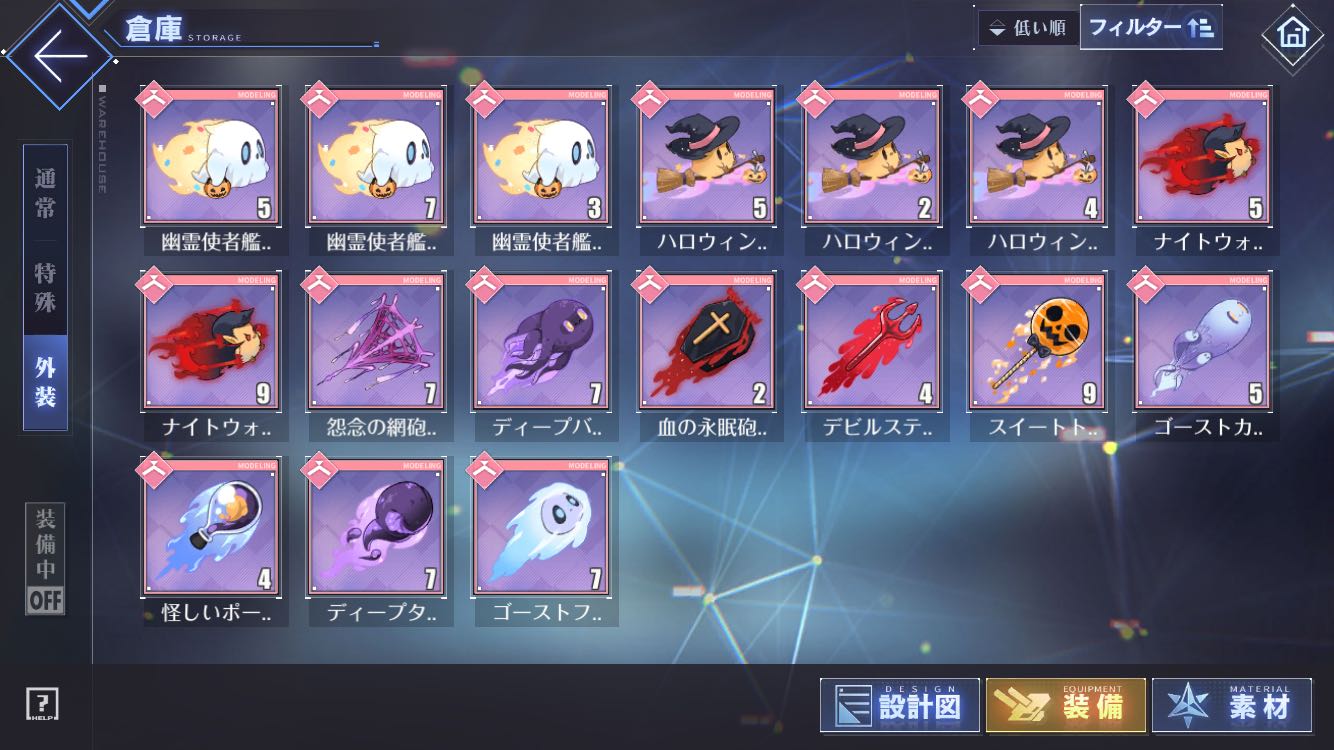Image resolution: width=1334 pixels, height=750 pixels.
Task: Return to home via house icon
Action: coord(1292,35)
